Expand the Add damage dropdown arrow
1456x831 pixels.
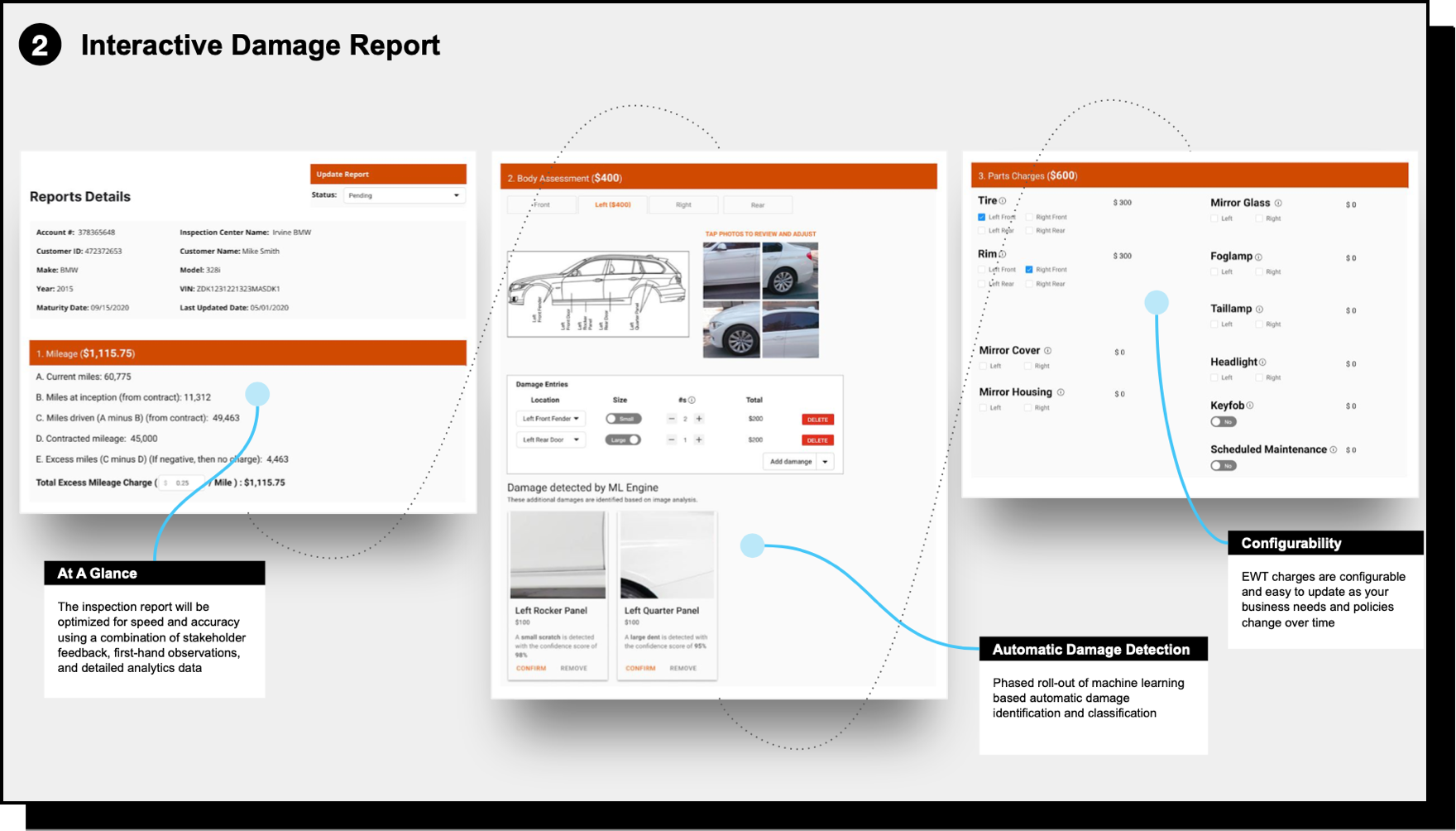(825, 462)
